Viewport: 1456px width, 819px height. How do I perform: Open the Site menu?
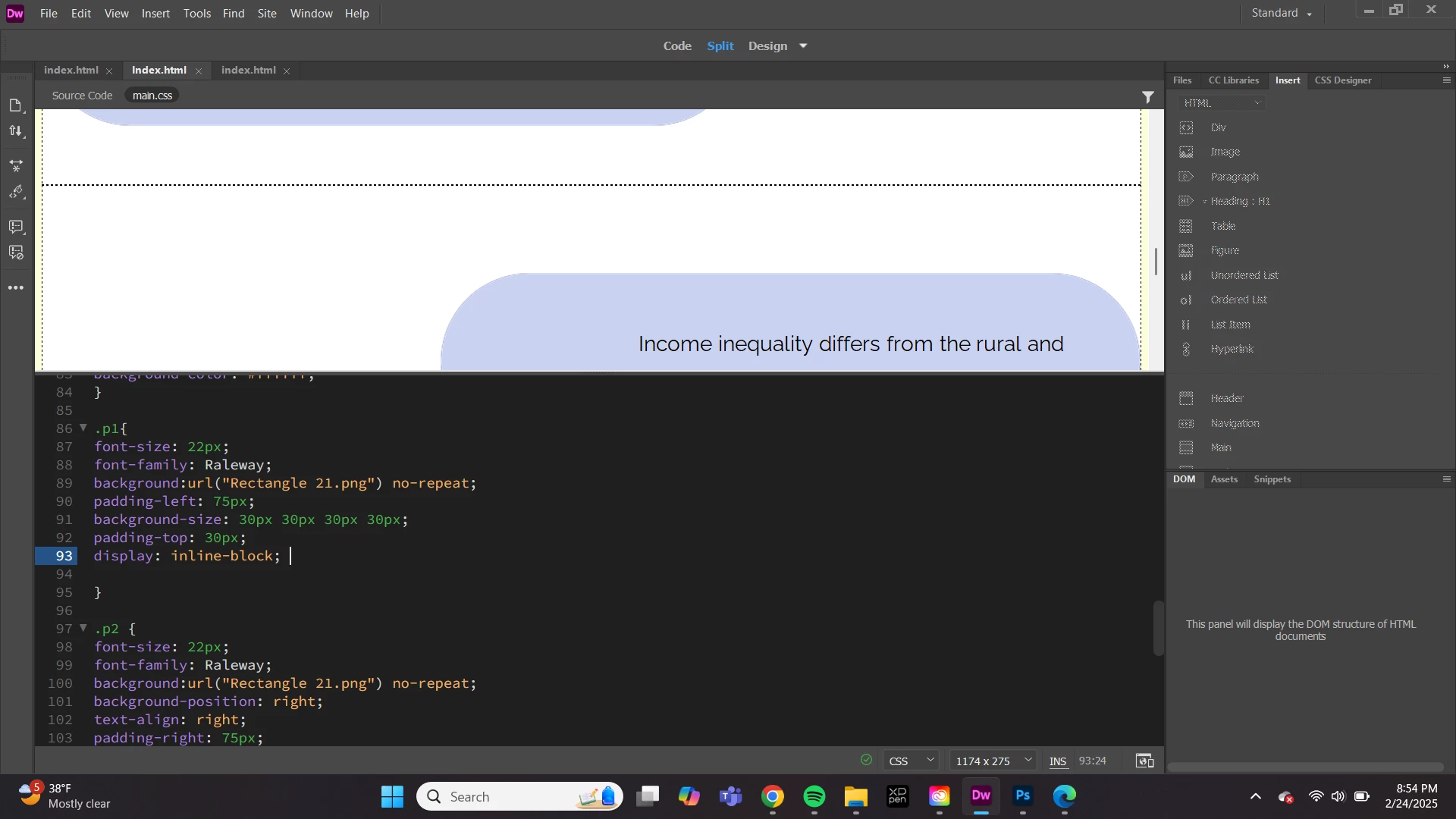click(x=267, y=14)
